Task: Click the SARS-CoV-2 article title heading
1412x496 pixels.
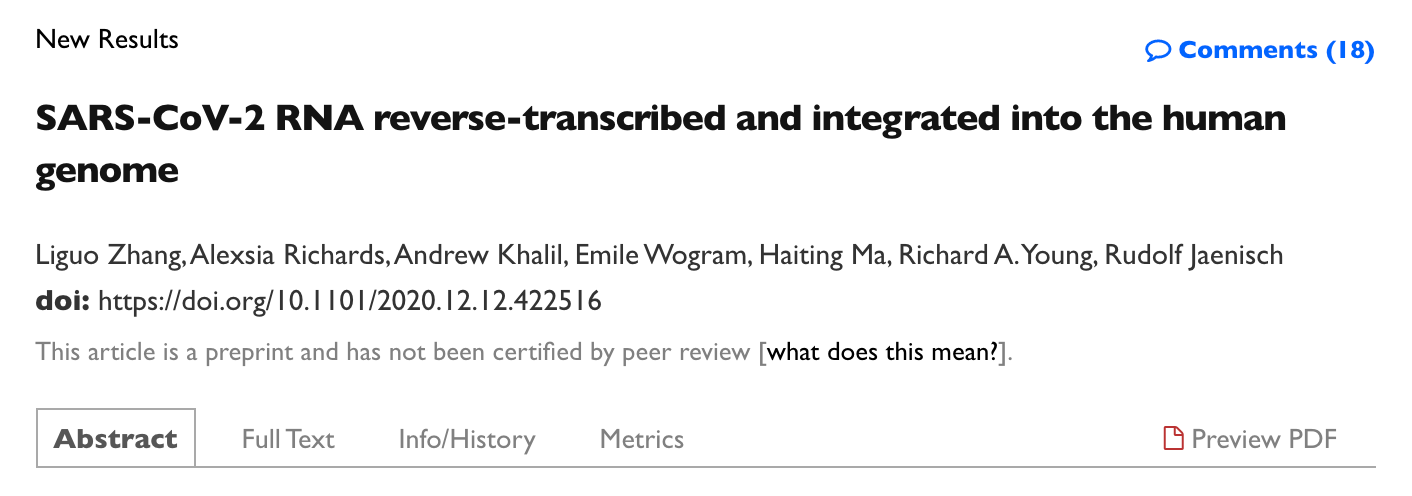Action: pos(660,144)
